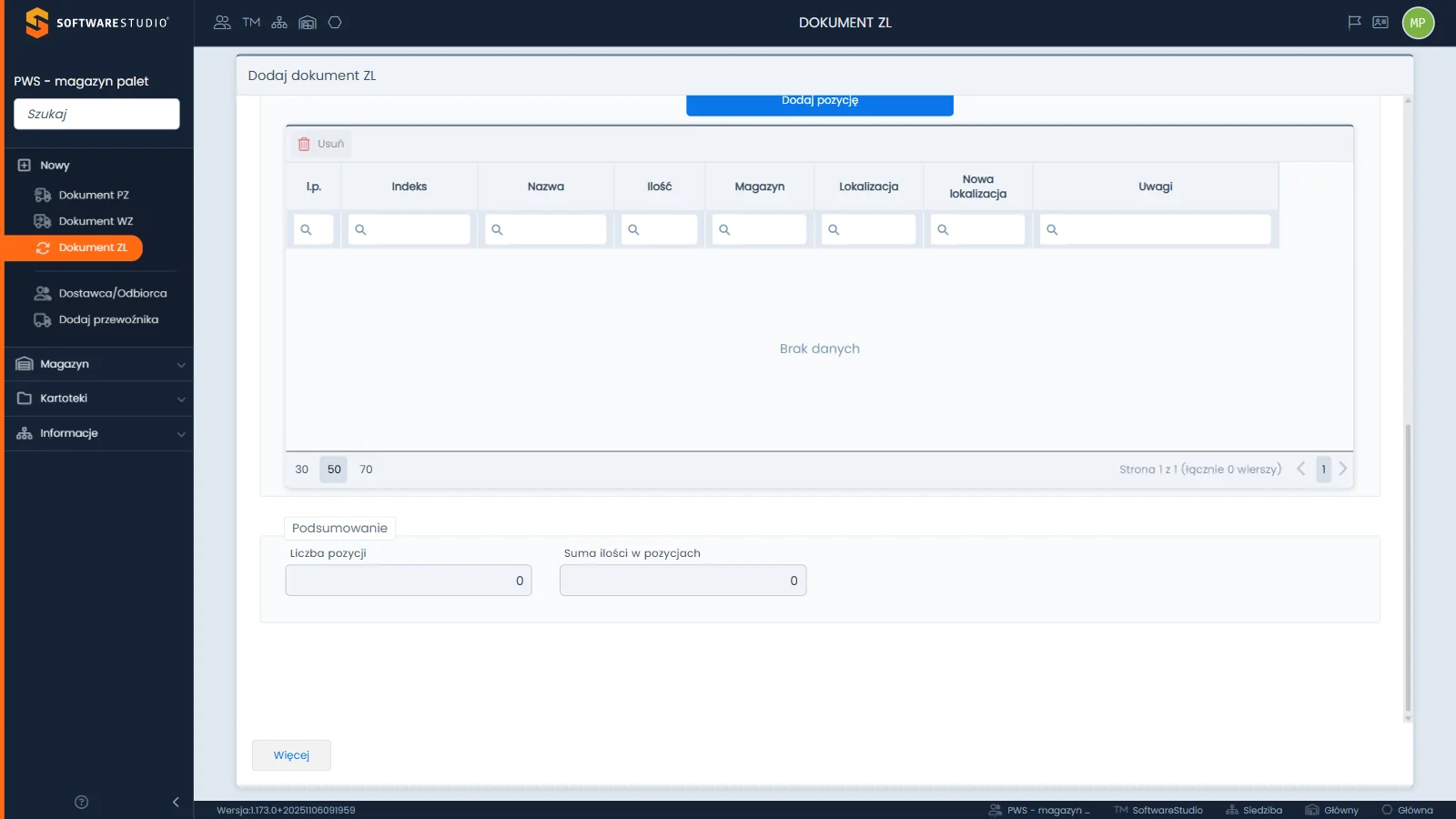This screenshot has width=1456, height=819.
Task: Set page size to 70 rows
Action: point(366,470)
